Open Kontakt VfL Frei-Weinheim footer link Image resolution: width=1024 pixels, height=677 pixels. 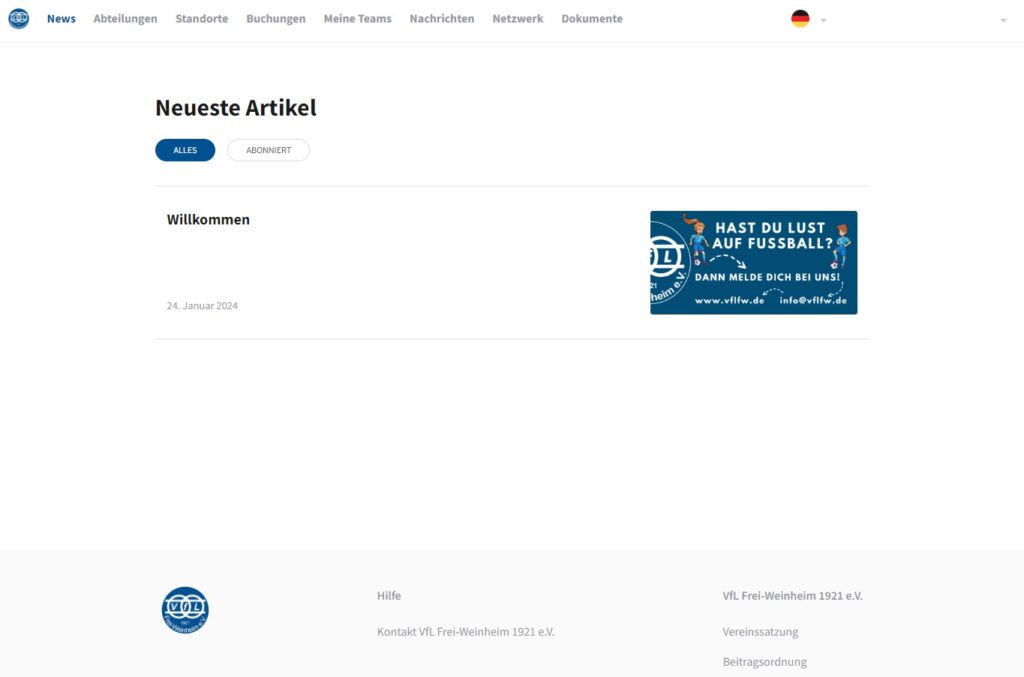click(x=465, y=632)
